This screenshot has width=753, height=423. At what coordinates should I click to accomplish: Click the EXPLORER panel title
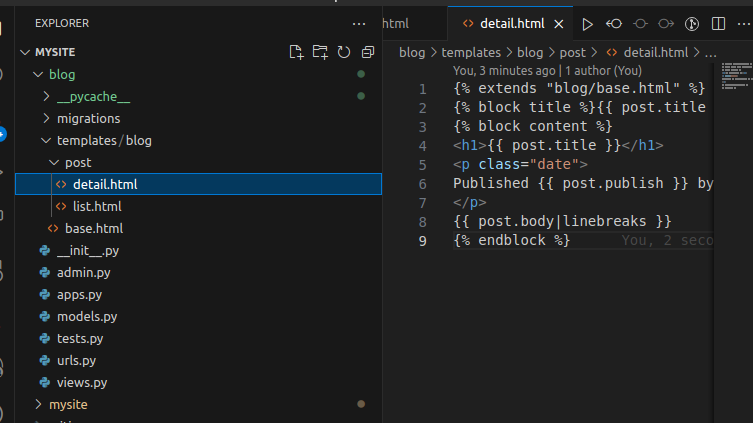[62, 23]
